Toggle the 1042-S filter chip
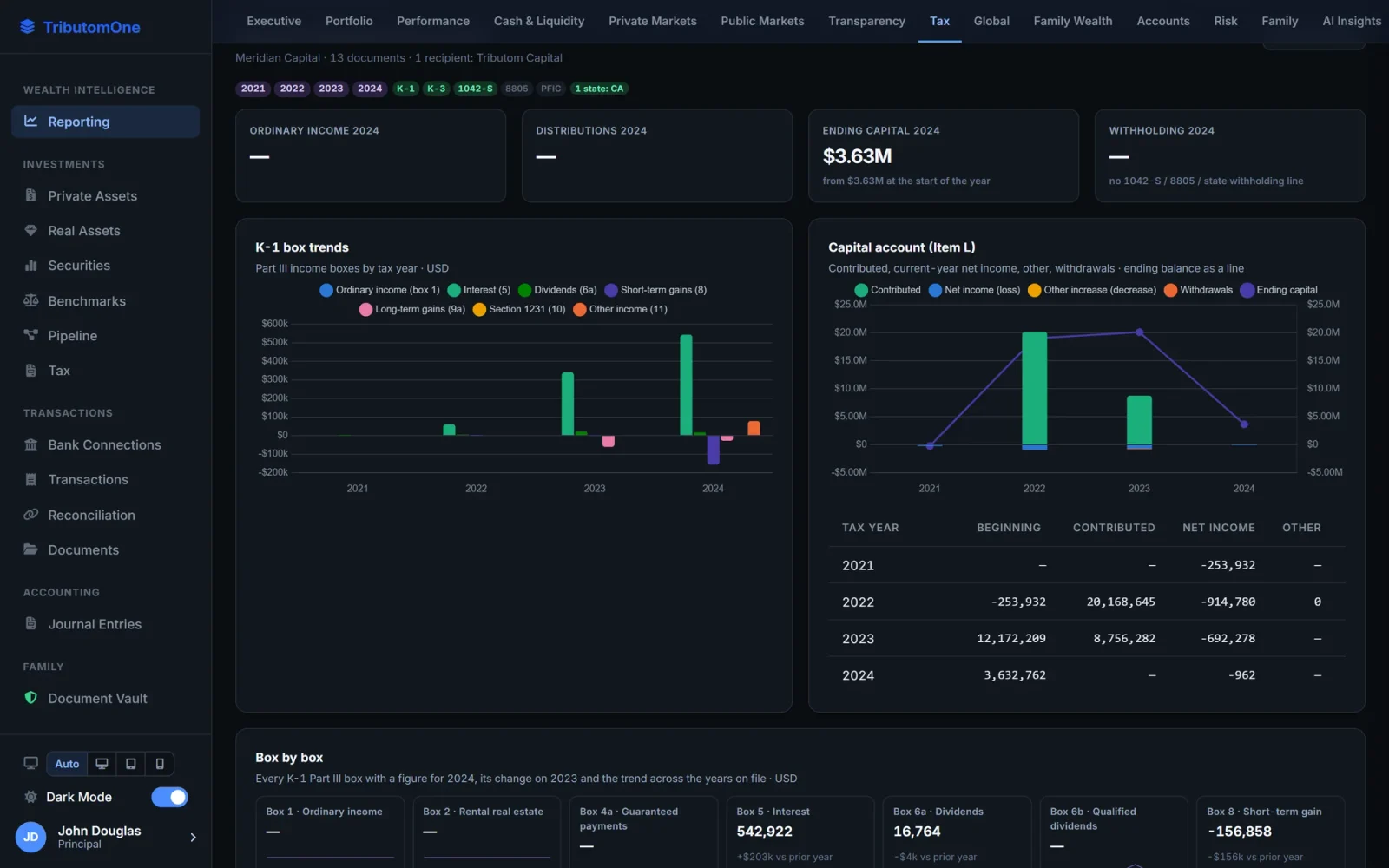1389x868 pixels. tap(475, 89)
